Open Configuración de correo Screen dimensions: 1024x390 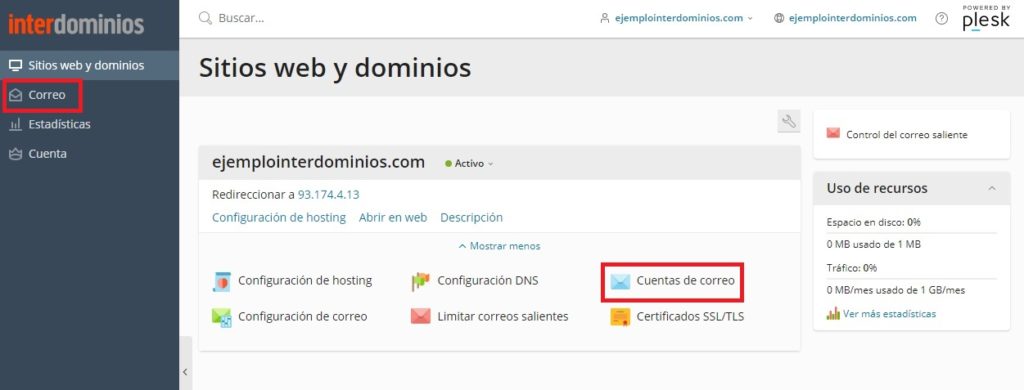302,316
